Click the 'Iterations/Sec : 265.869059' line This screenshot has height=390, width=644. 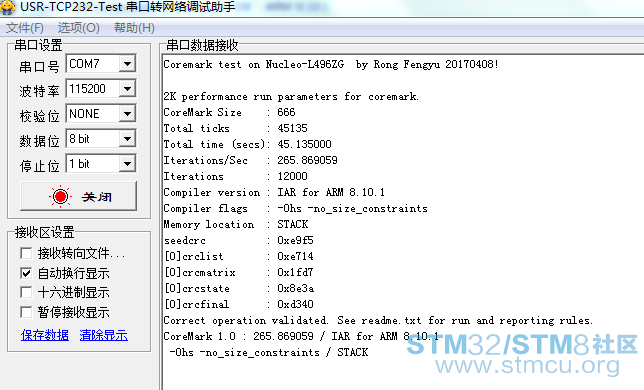coord(251,160)
